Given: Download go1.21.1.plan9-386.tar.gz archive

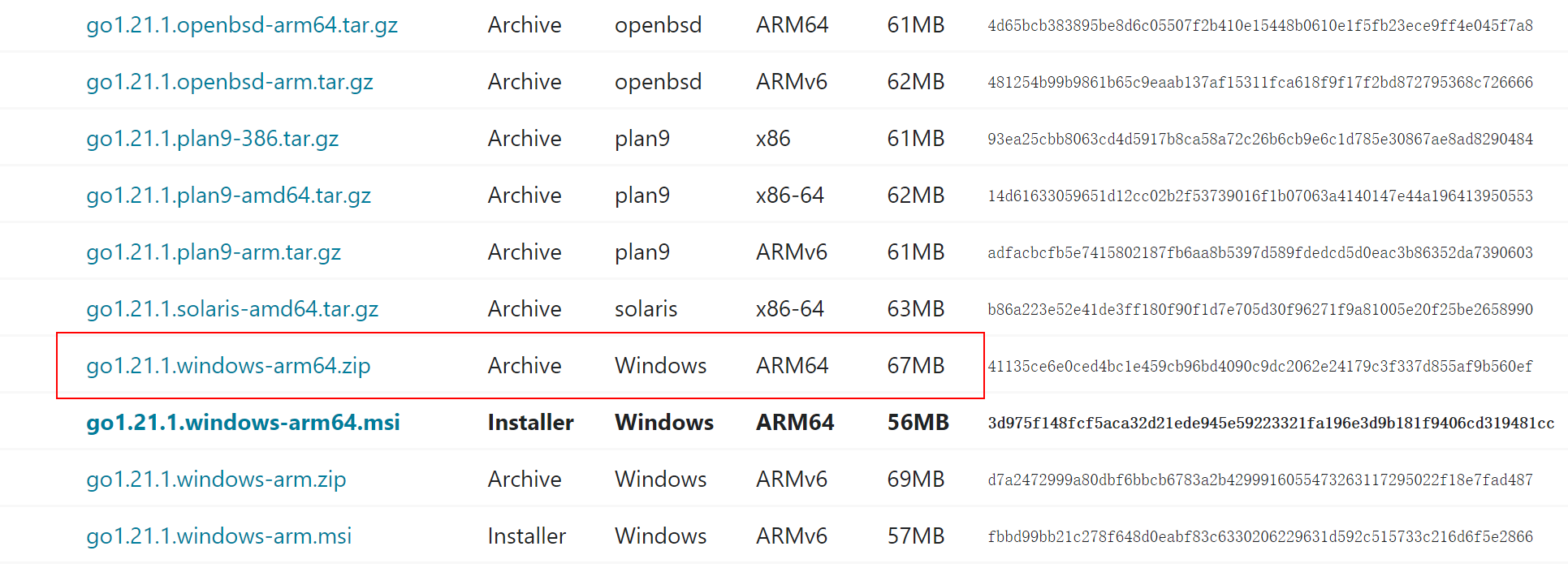Looking at the screenshot, I should click(213, 139).
